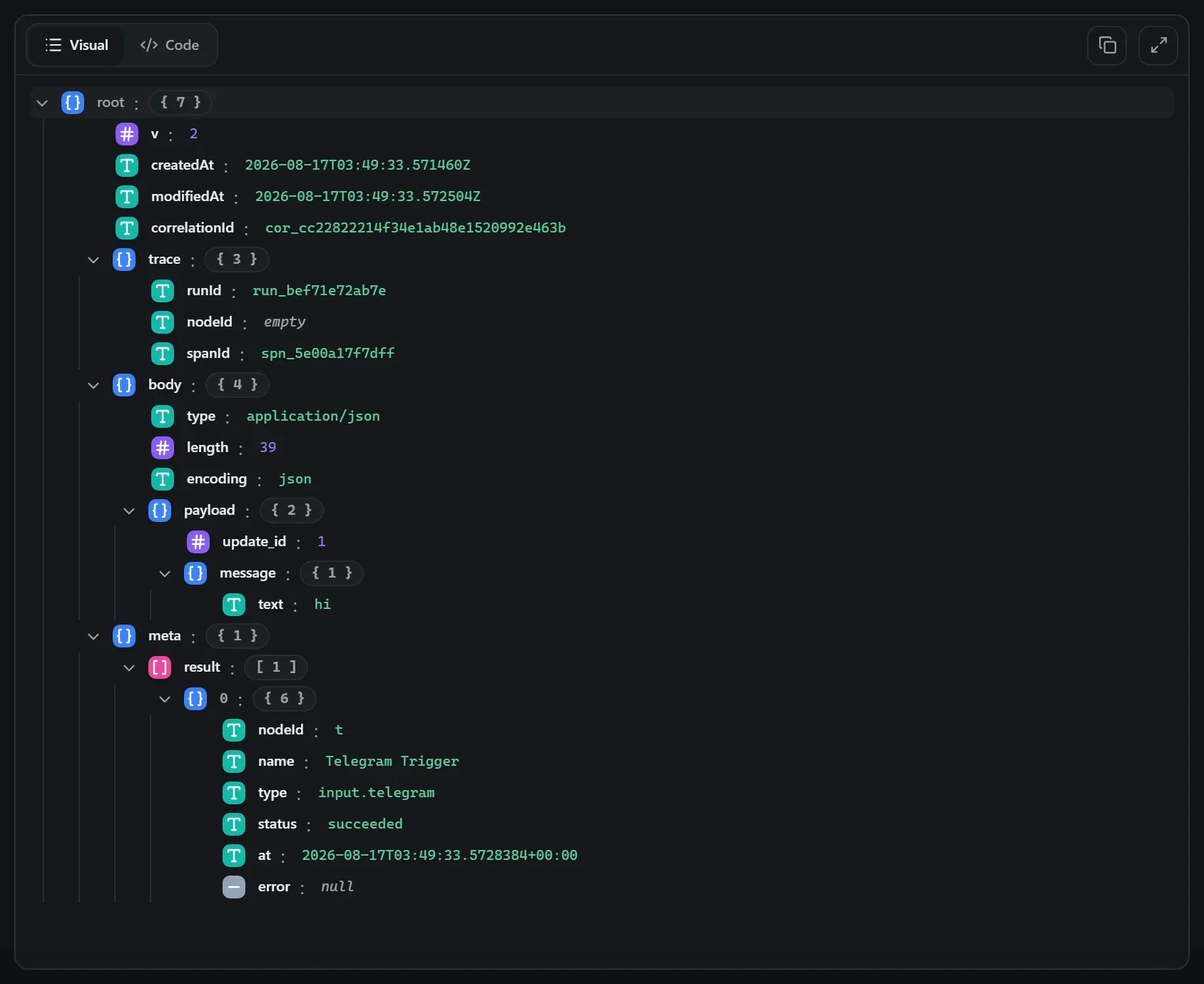Switch to the Code tab

(170, 45)
